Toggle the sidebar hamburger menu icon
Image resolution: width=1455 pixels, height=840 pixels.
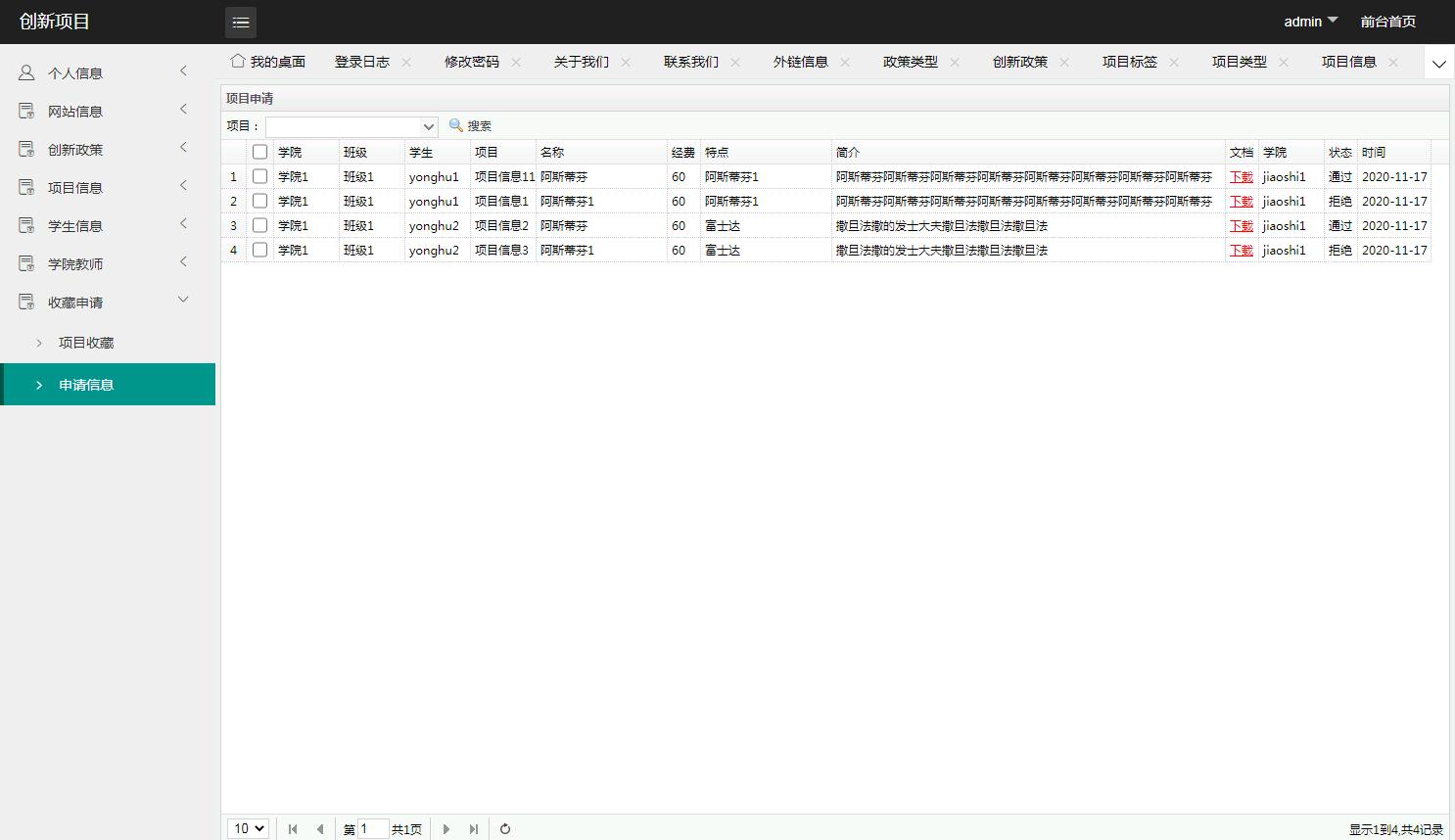pos(241,22)
